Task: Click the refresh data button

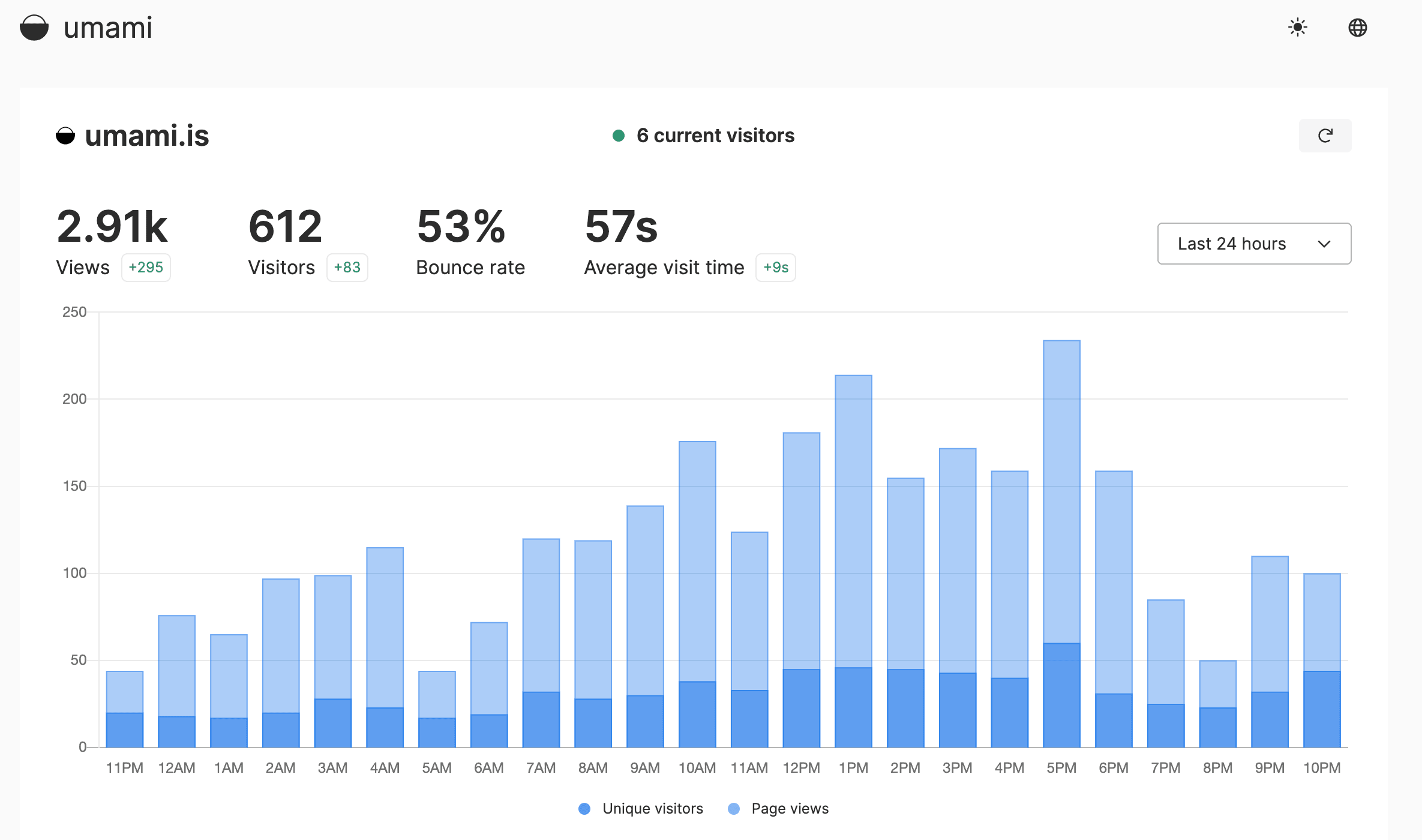Action: 1325,136
